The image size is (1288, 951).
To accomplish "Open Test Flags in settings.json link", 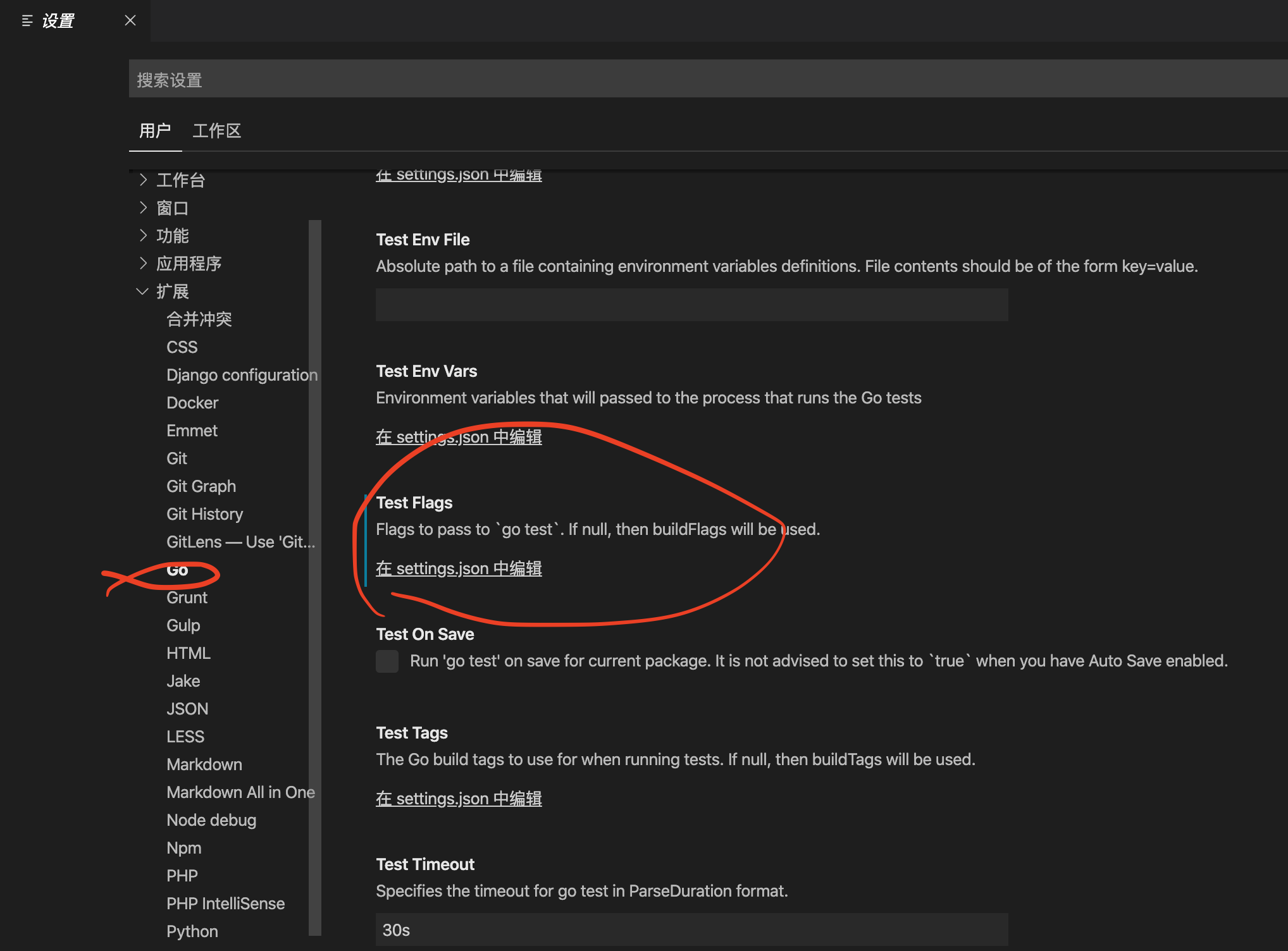I will tap(459, 568).
